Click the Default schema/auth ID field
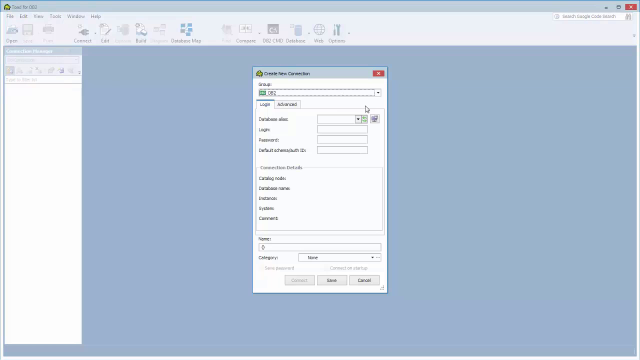The width and height of the screenshot is (640, 360). [342, 150]
